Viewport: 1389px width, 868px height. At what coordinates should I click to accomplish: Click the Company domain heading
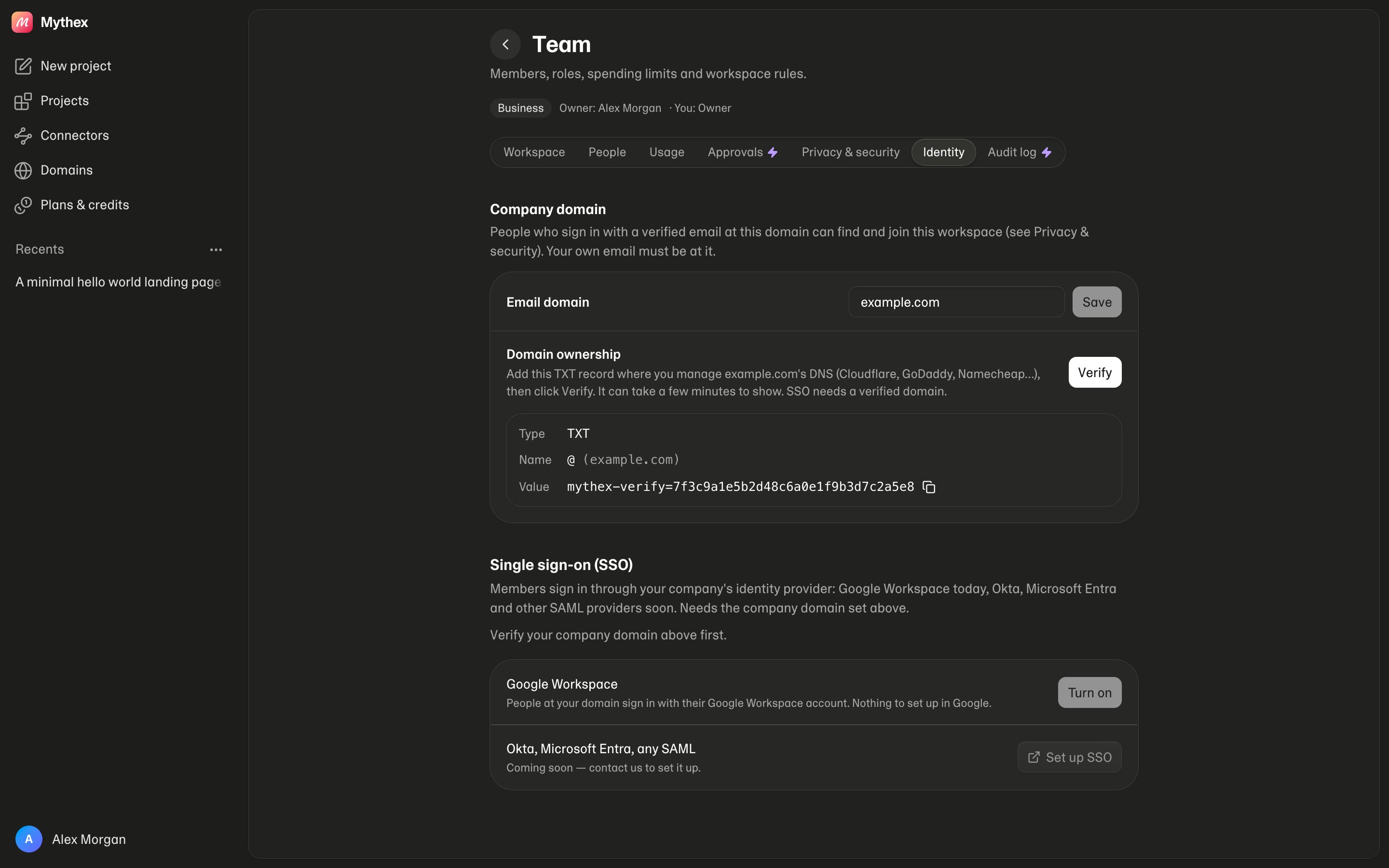click(548, 210)
